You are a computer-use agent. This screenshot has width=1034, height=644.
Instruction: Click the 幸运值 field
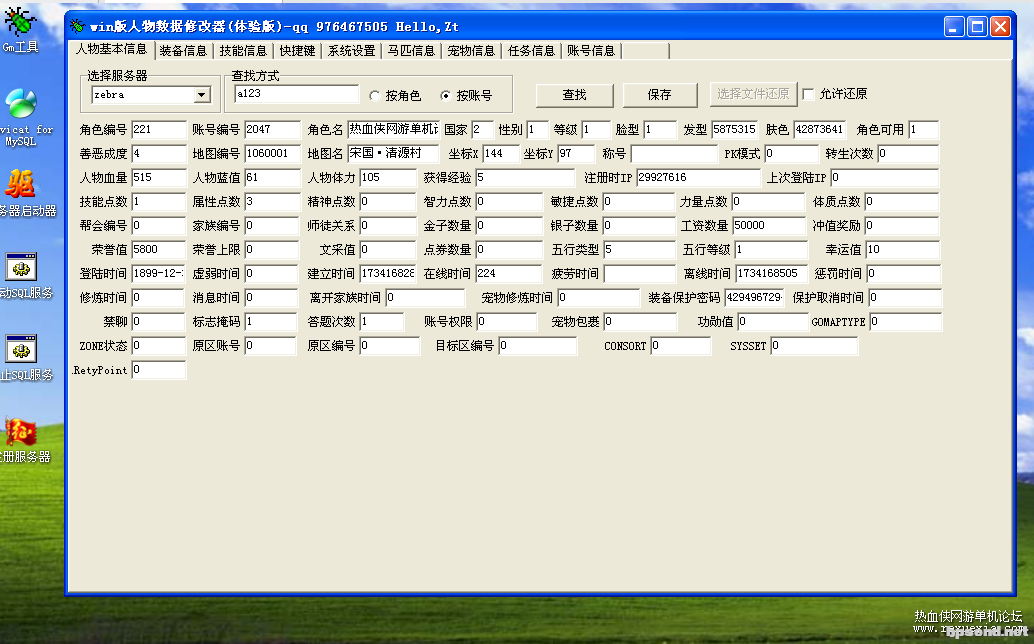902,250
